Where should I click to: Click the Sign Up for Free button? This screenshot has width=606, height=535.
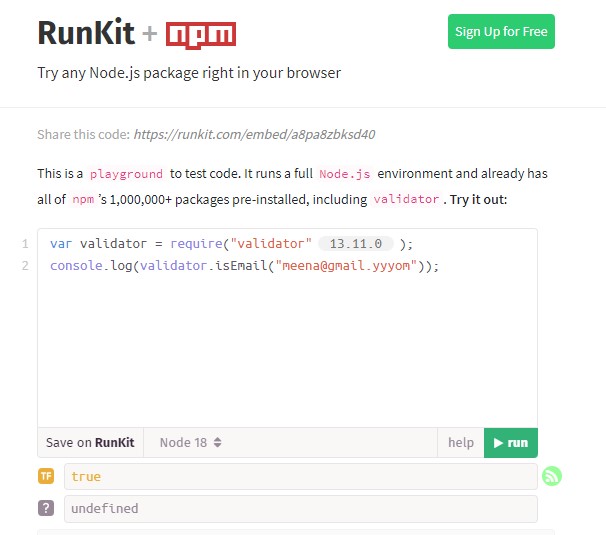pos(501,32)
